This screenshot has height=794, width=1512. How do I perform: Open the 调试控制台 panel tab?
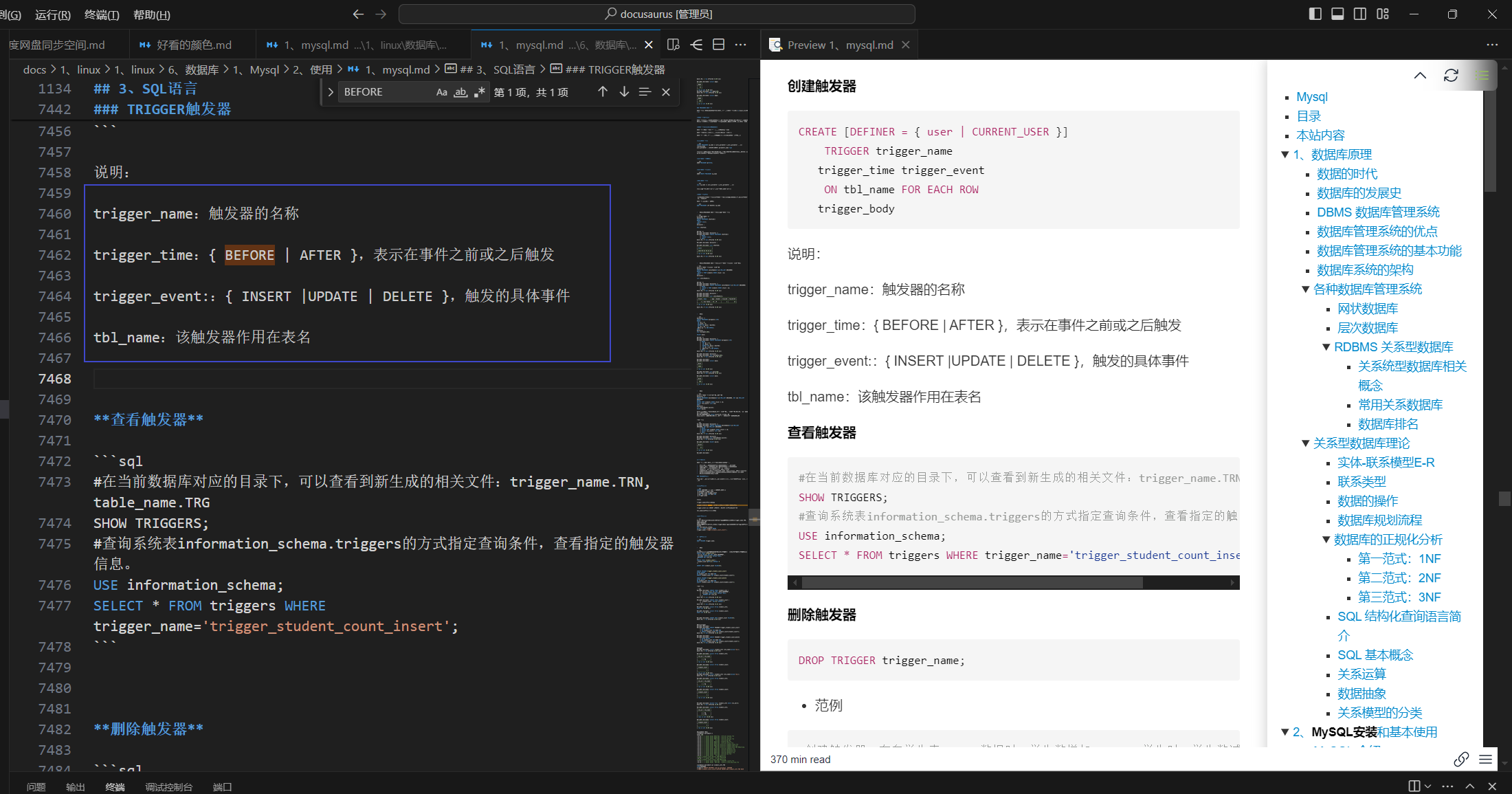168,786
